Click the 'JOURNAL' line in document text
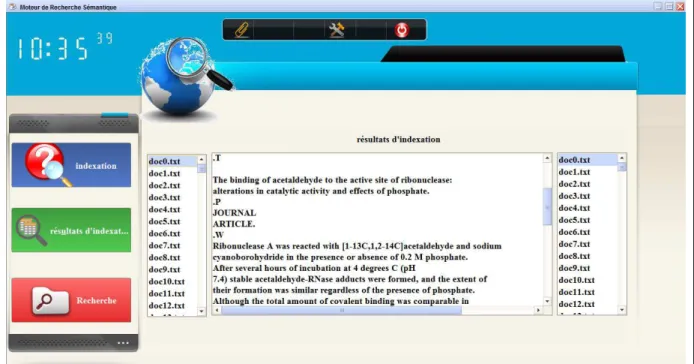The image size is (694, 364). click(234, 213)
